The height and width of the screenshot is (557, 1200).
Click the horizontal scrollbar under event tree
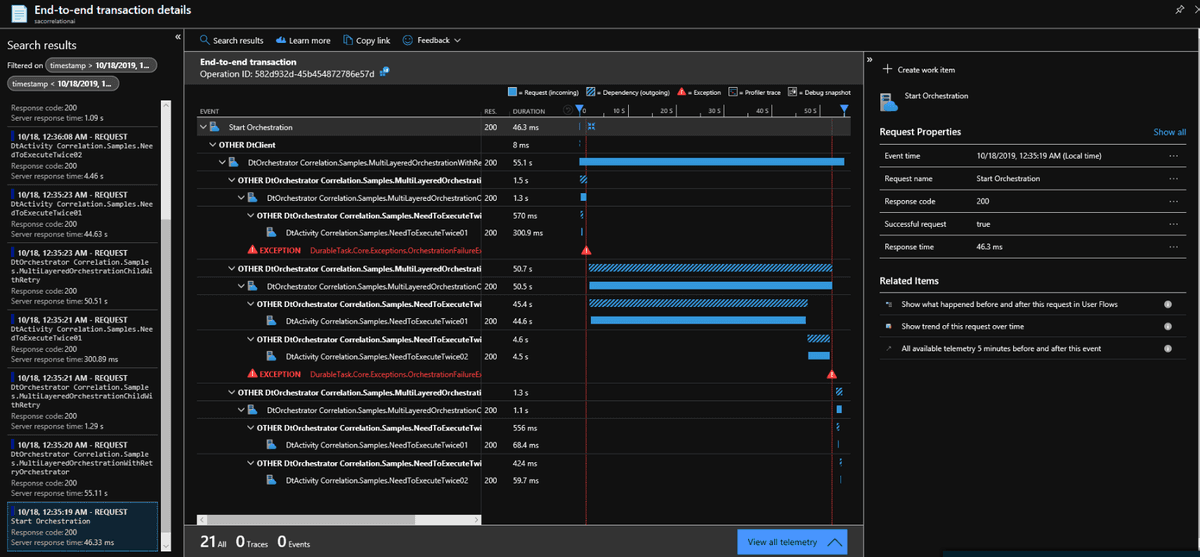340,518
